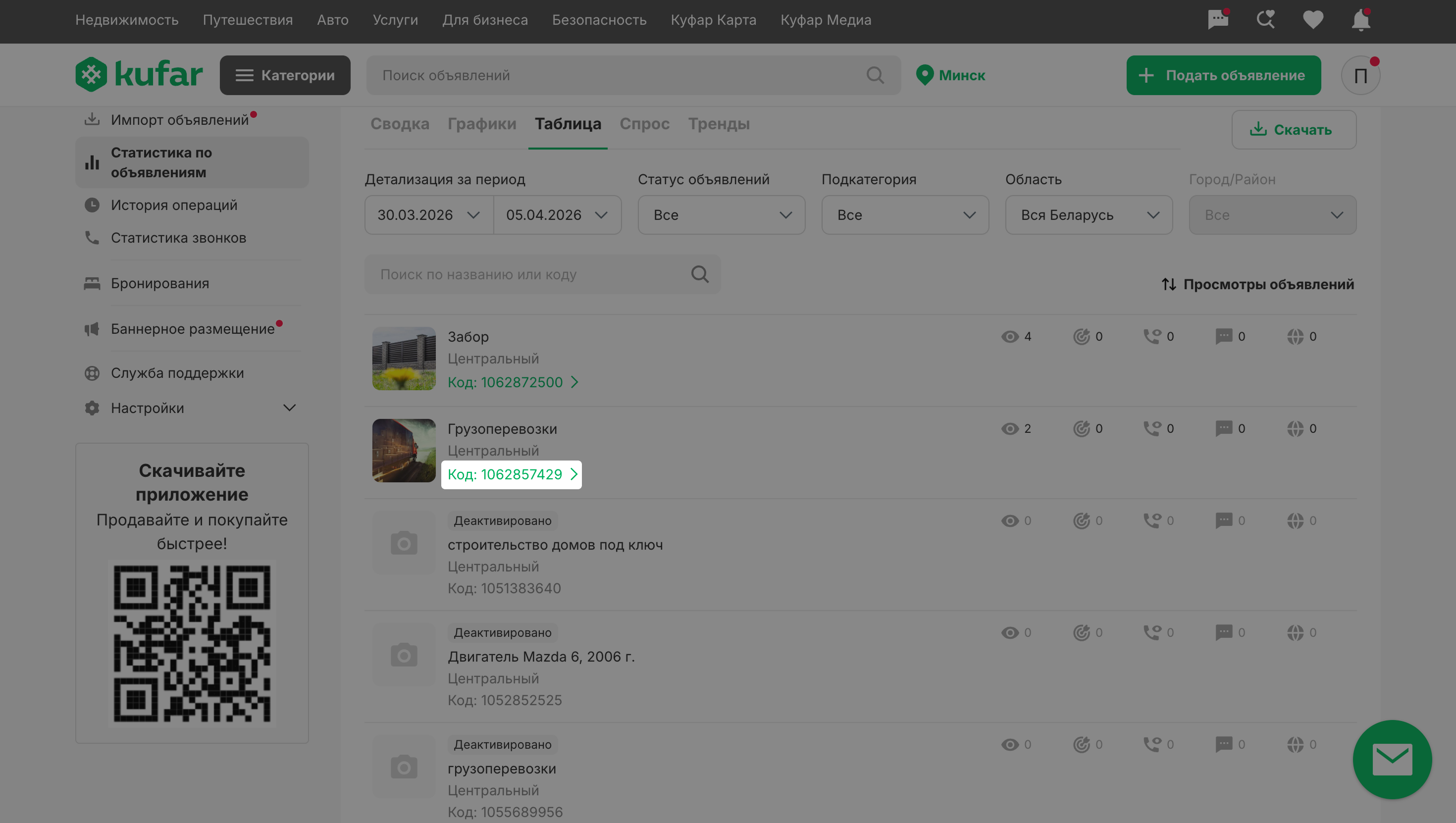Click the messages icon in строительство домов row
1456x823 pixels.
point(1224,520)
